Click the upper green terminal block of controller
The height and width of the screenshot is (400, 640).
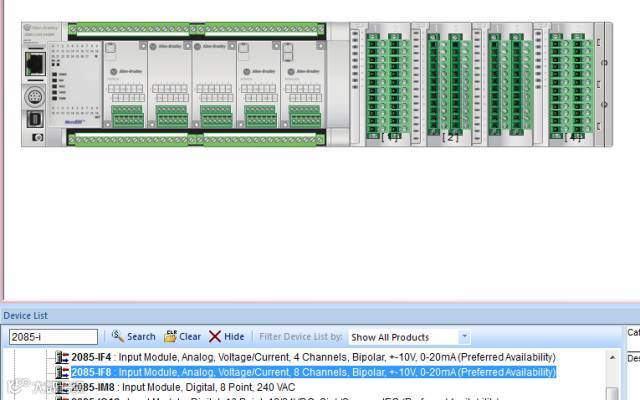197,29
